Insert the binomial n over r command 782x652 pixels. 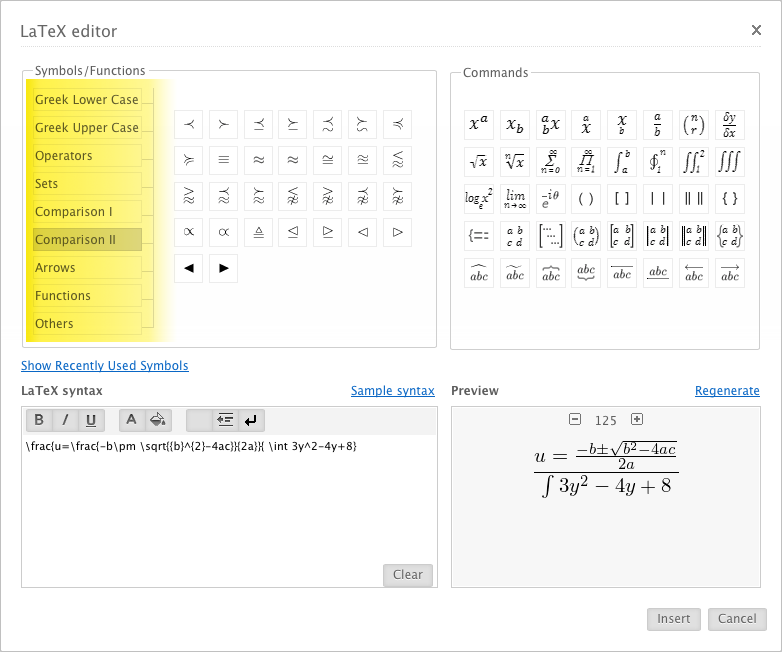click(694, 125)
